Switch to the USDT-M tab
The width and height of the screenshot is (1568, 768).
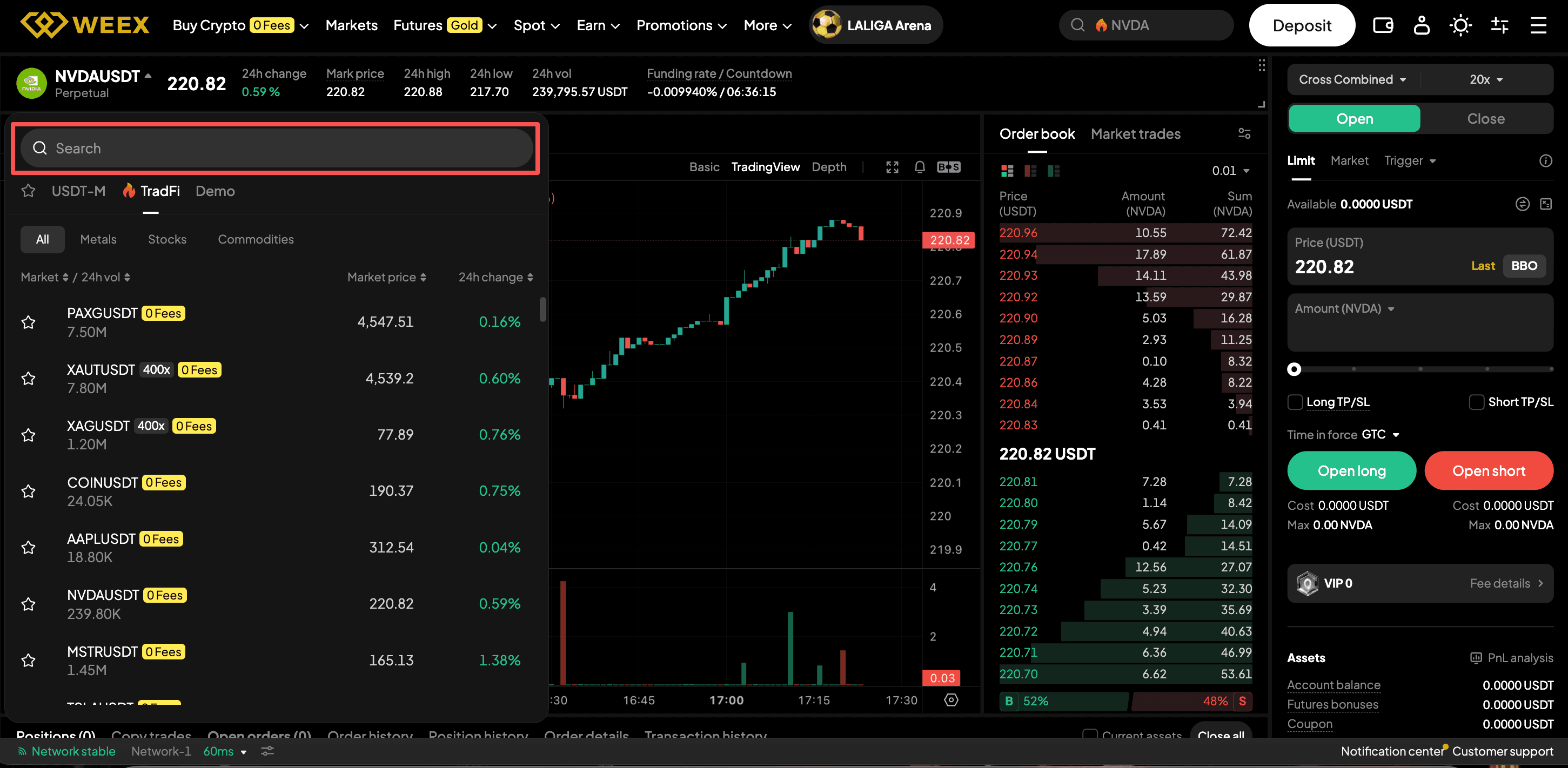point(78,191)
